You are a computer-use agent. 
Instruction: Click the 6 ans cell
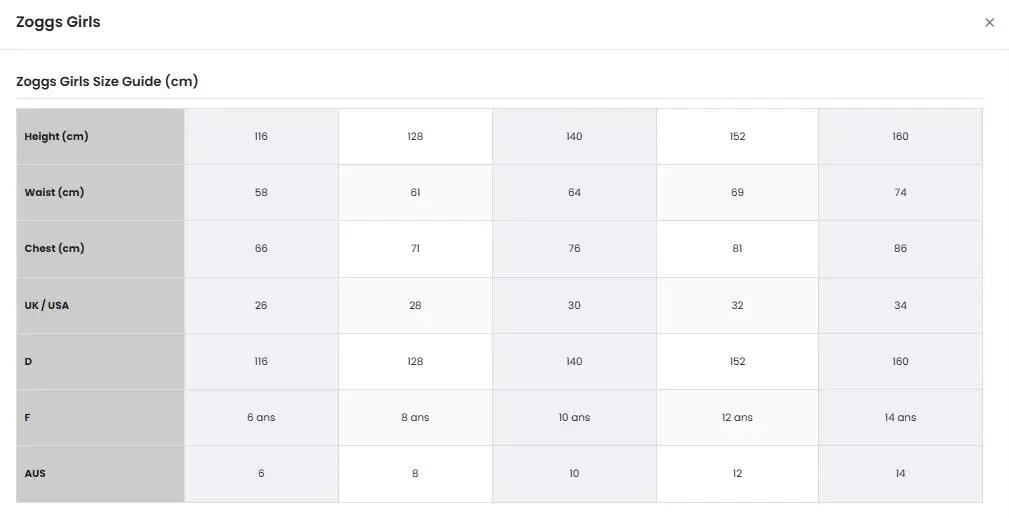[x=261, y=418]
